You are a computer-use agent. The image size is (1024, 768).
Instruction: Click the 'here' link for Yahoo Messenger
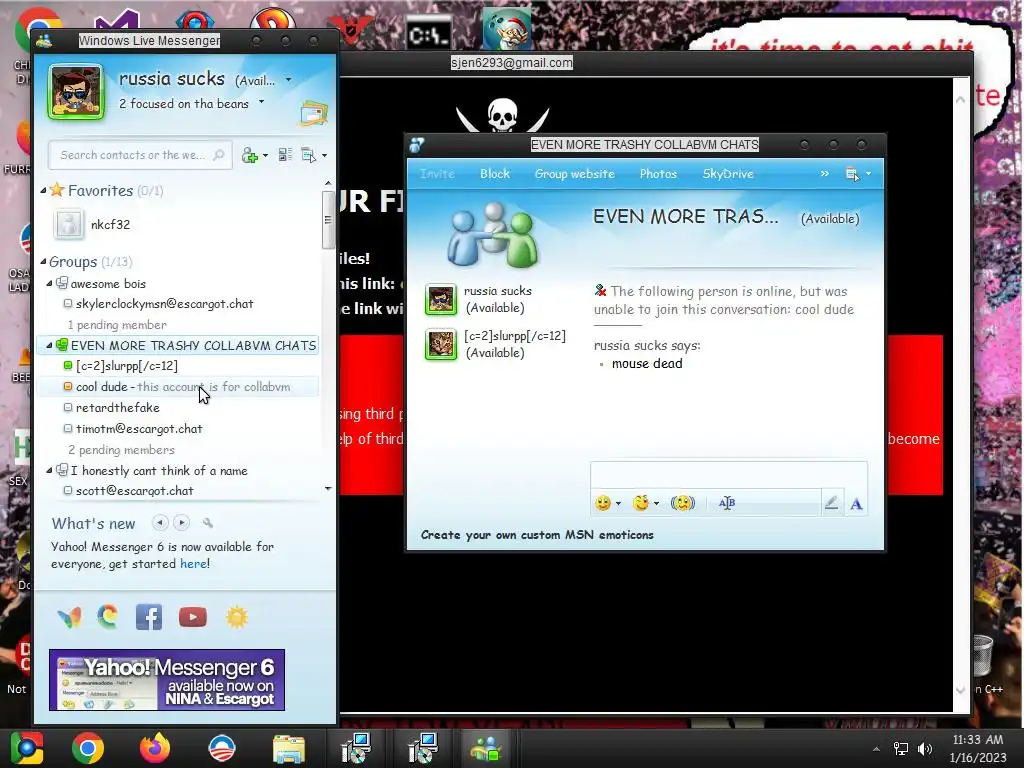click(x=193, y=564)
